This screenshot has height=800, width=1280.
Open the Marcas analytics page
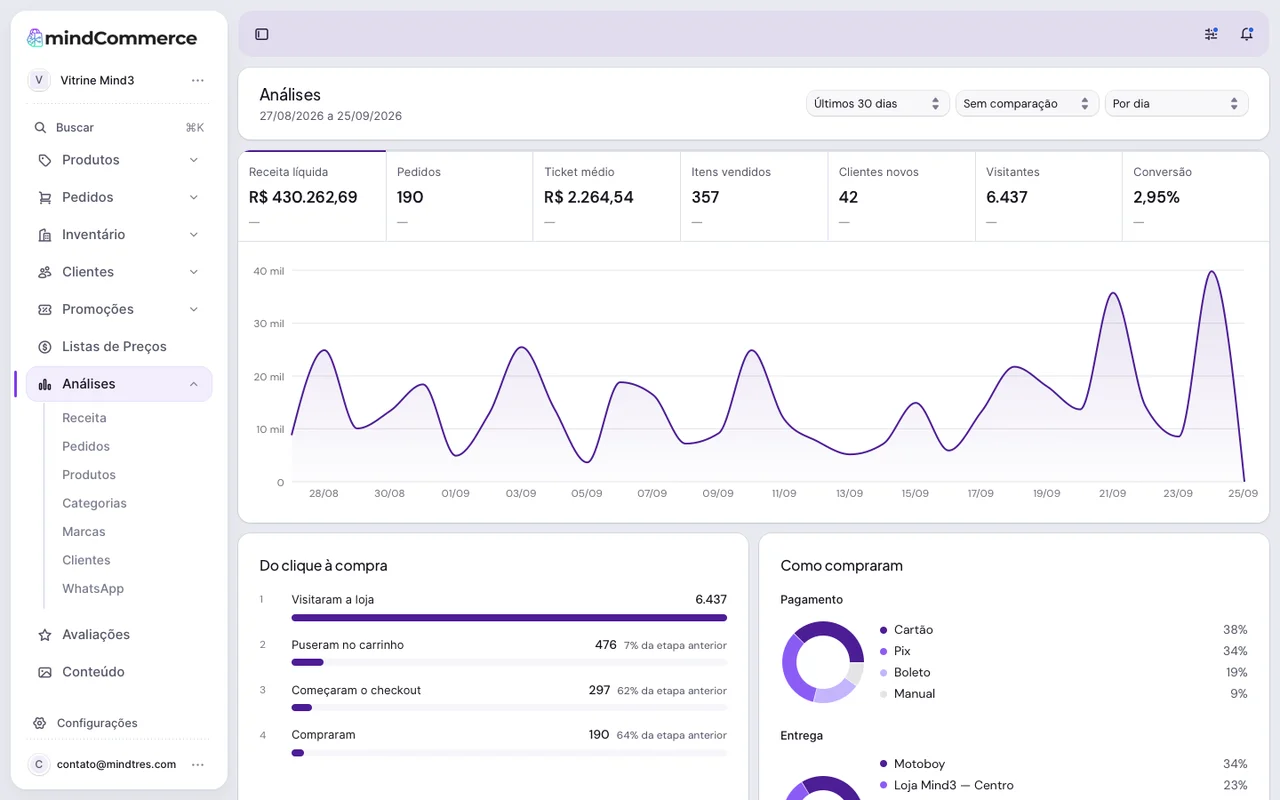point(84,532)
